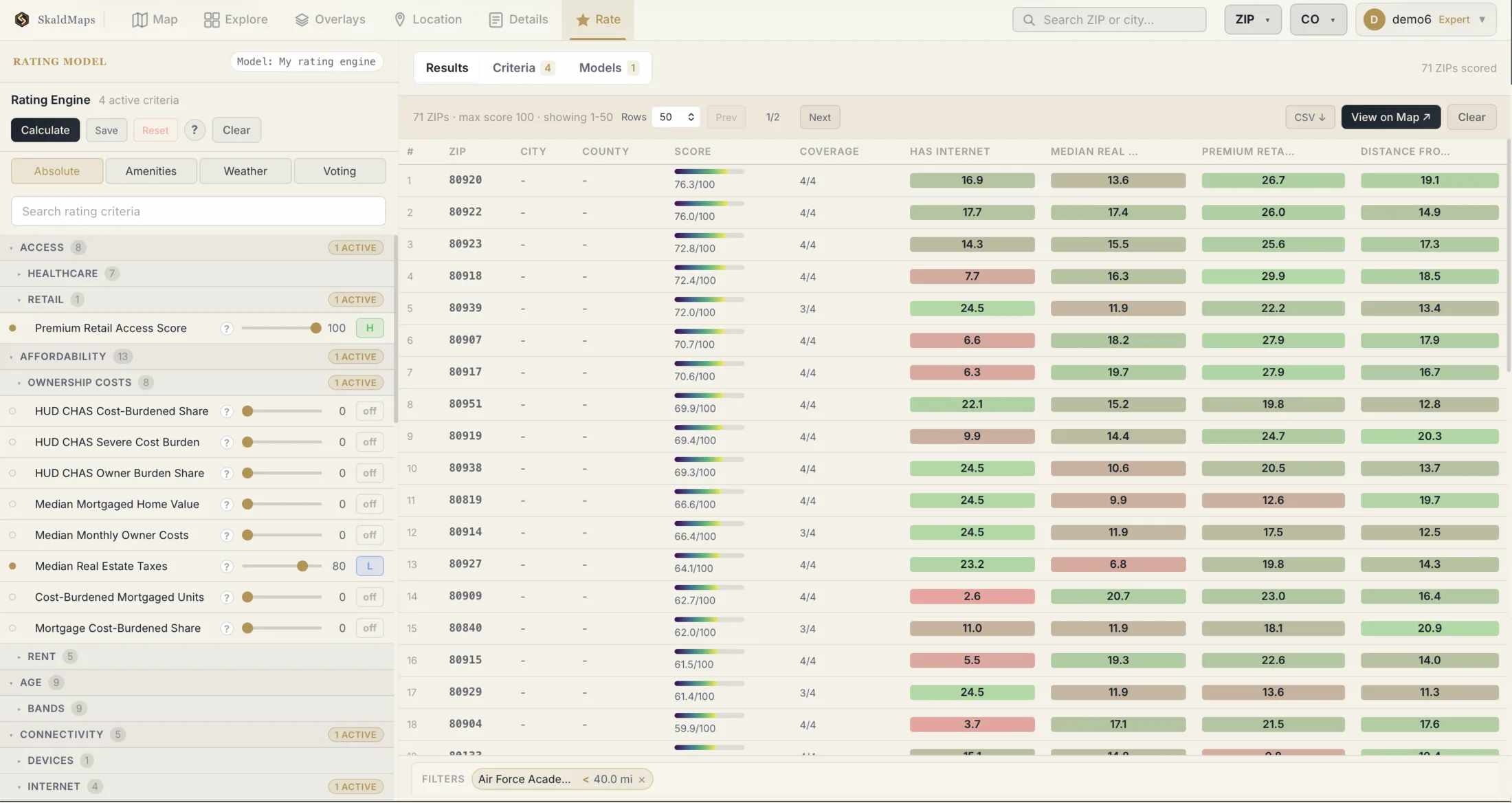The height and width of the screenshot is (803, 1512).
Task: Toggle the H direction for Premium Retail Access
Action: (370, 328)
